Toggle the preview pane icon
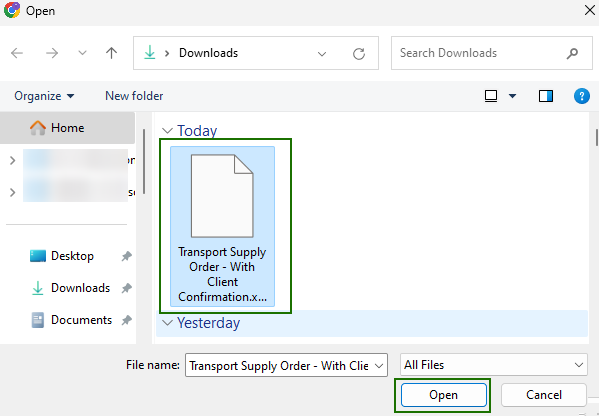The height and width of the screenshot is (416, 599). click(x=546, y=96)
